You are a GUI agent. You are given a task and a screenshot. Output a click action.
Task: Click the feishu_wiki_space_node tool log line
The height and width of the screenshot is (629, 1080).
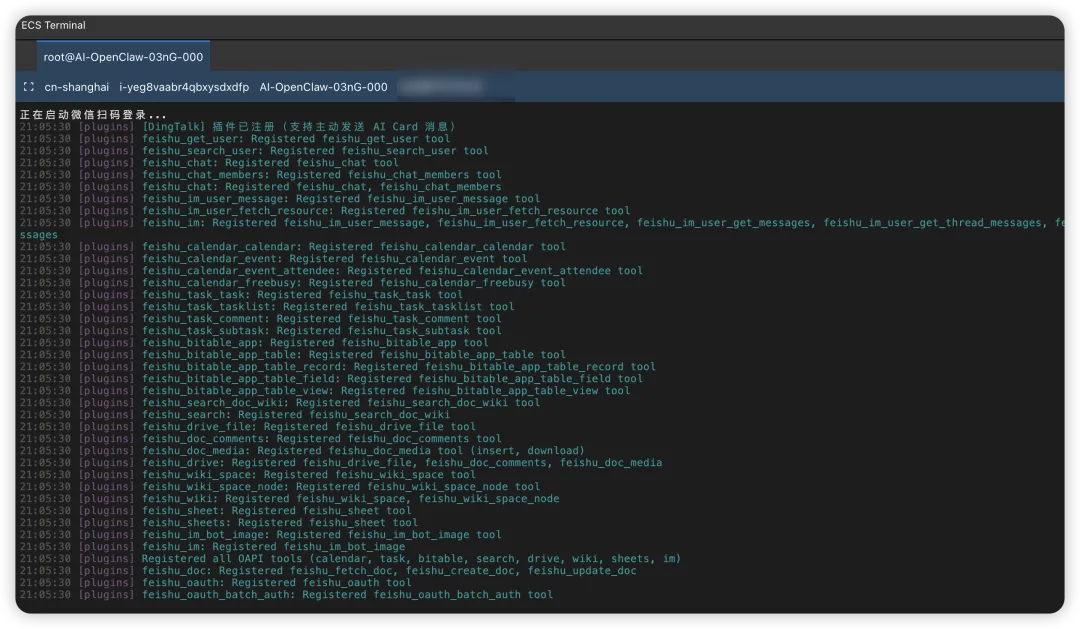click(x=280, y=486)
